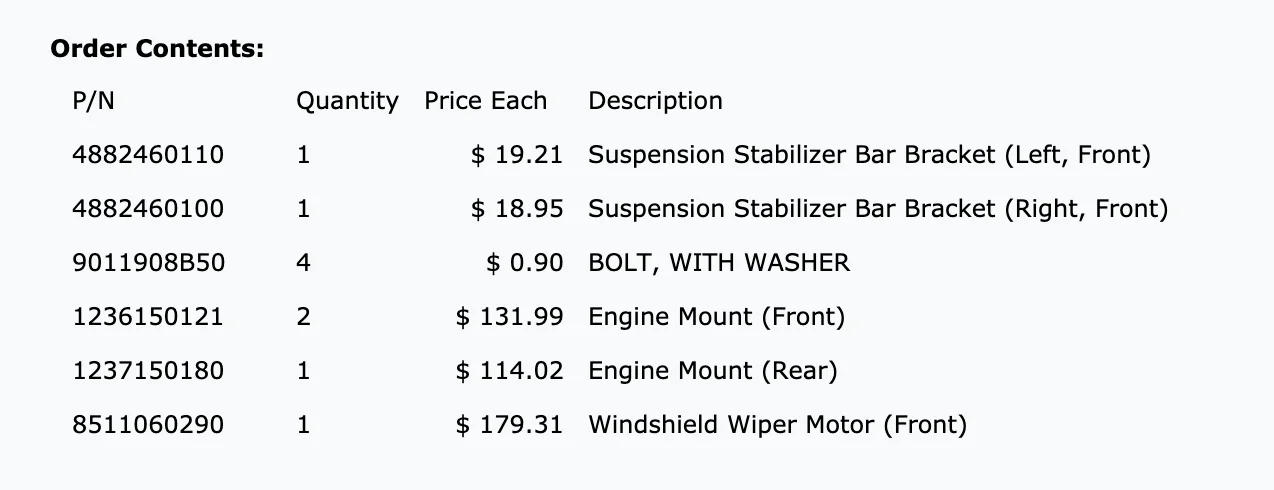The image size is (1274, 490).
Task: Click part number 8511060290
Action: click(x=148, y=425)
